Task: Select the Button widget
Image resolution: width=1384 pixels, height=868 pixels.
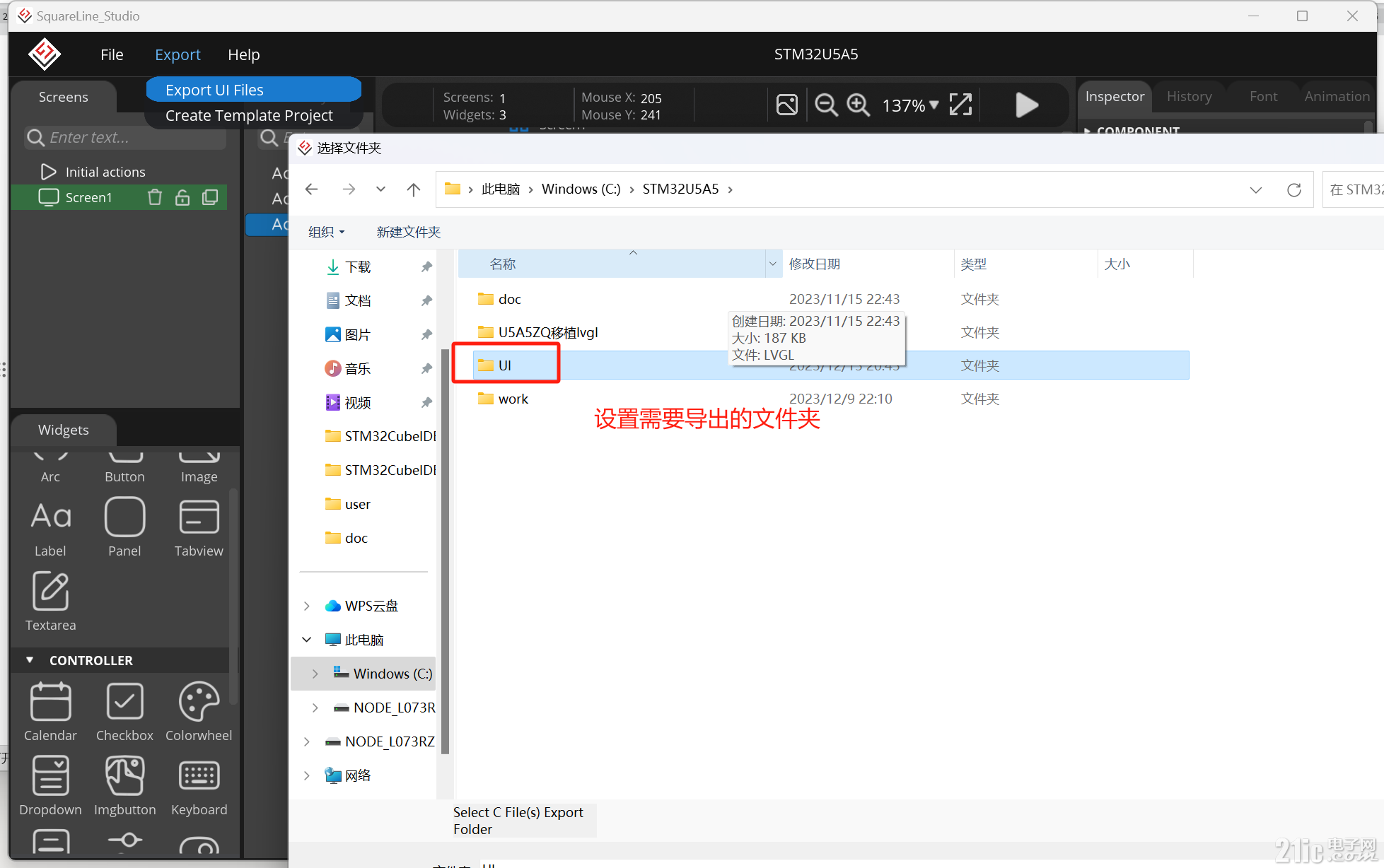Action: tap(124, 467)
